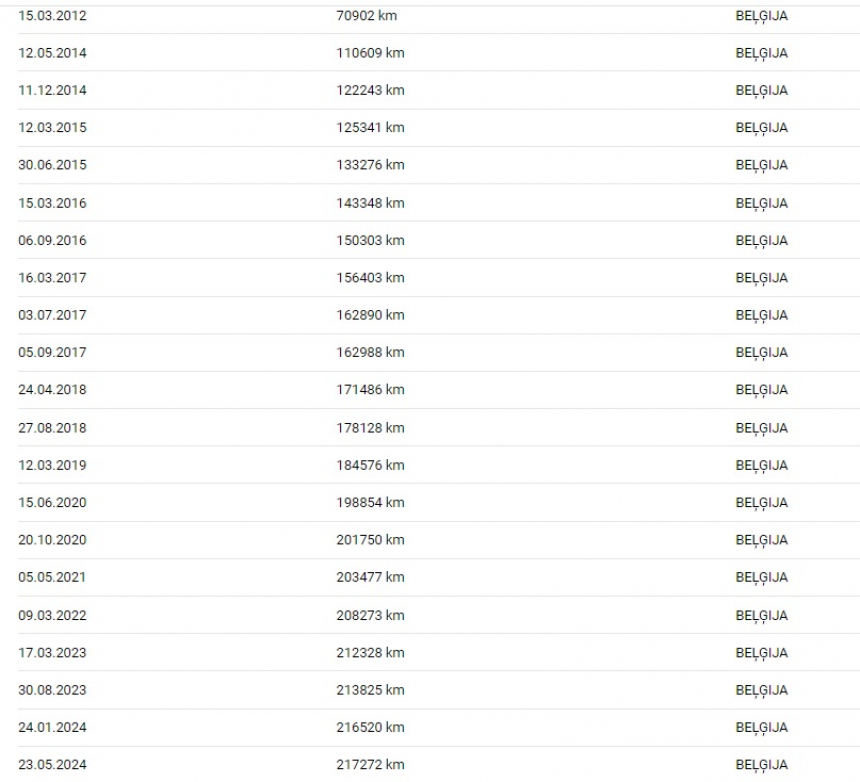Select the 198854 km mileage reading
This screenshot has height=782, width=860.
[x=370, y=503]
